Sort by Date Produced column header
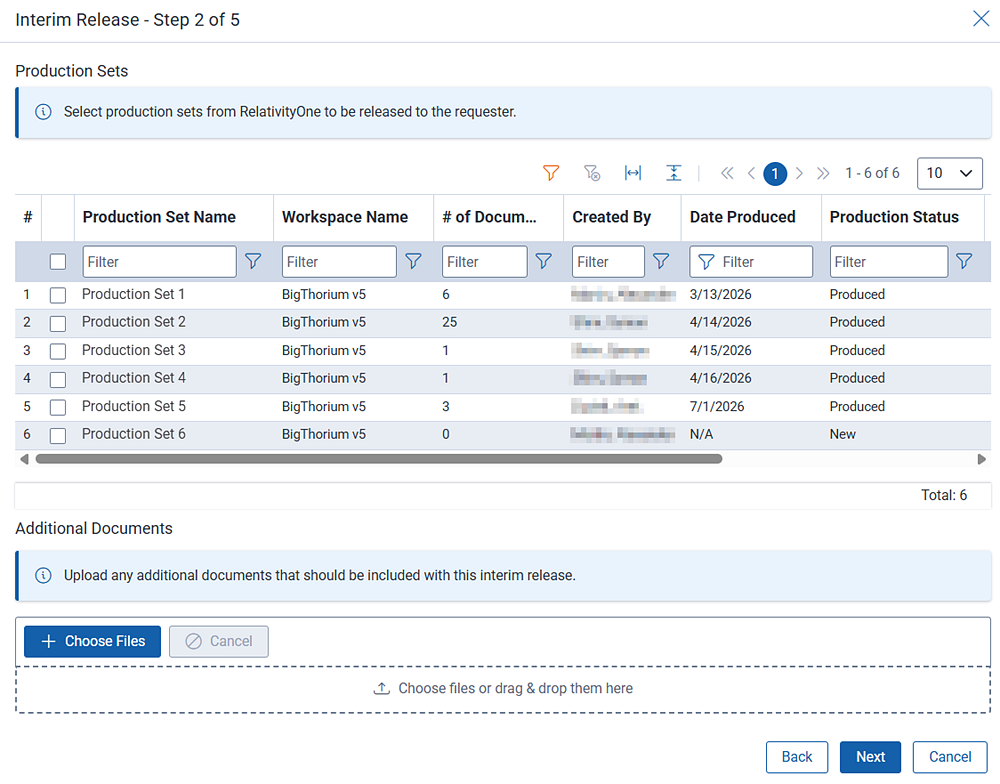This screenshot has width=1000, height=784. [x=742, y=217]
